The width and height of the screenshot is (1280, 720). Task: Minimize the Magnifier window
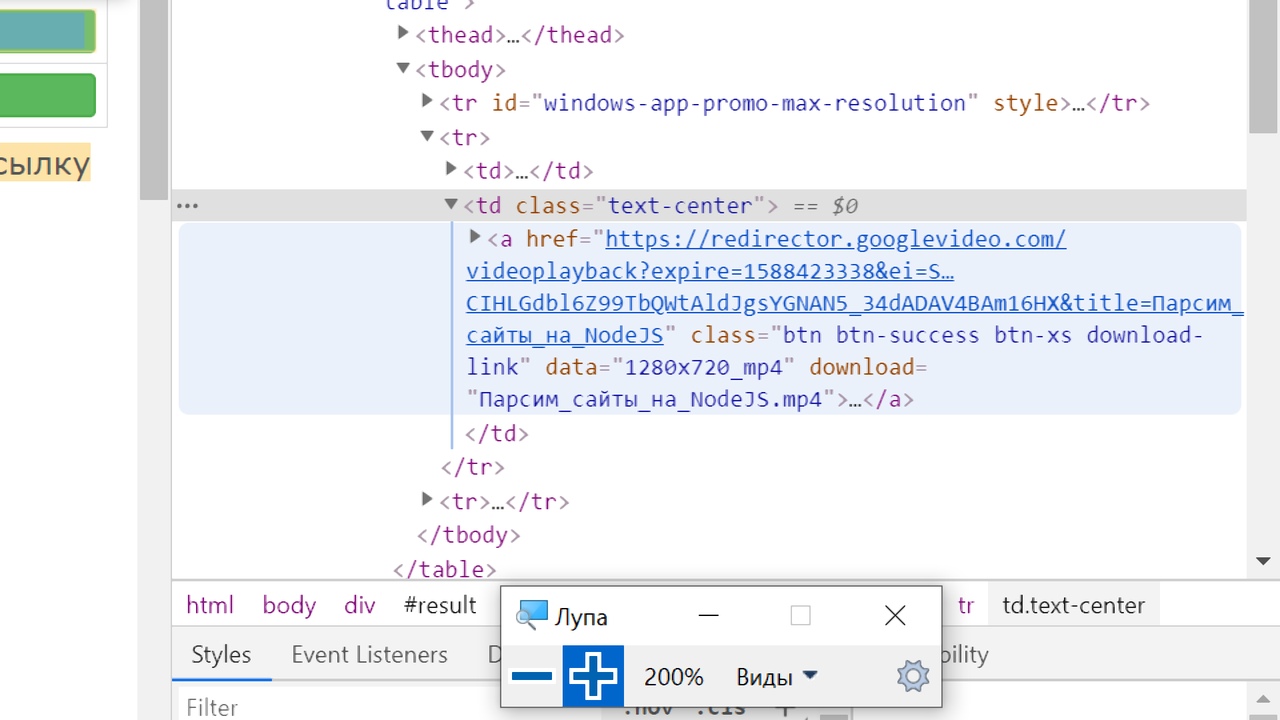coord(709,615)
